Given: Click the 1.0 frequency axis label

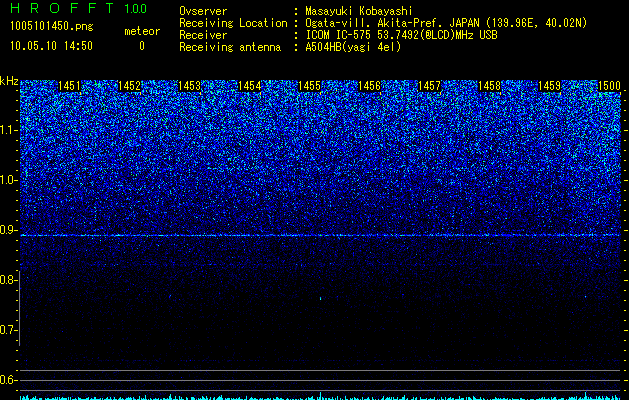Looking at the screenshot, I should 9,180.
